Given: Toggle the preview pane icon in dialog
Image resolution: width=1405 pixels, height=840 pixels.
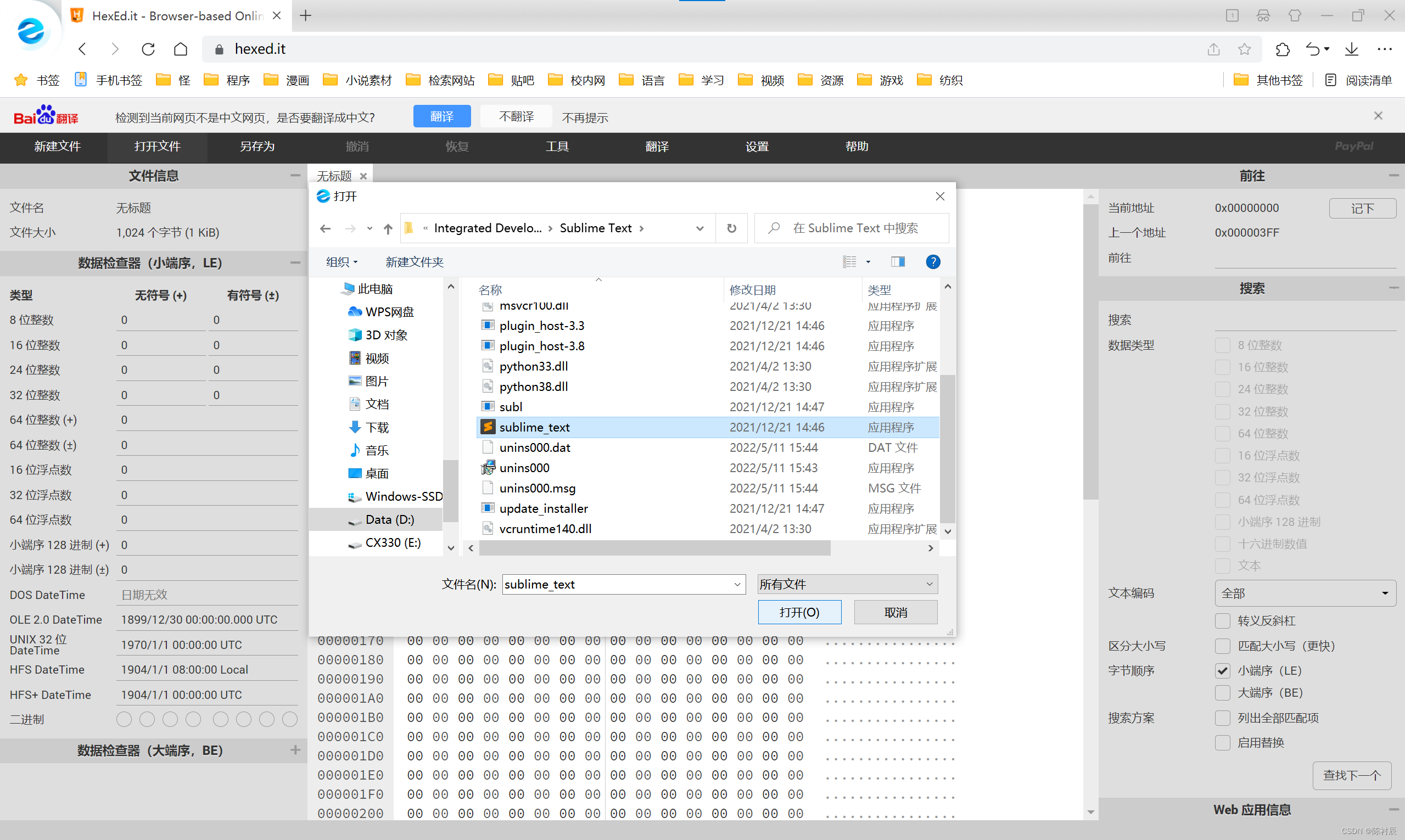Looking at the screenshot, I should tap(898, 261).
